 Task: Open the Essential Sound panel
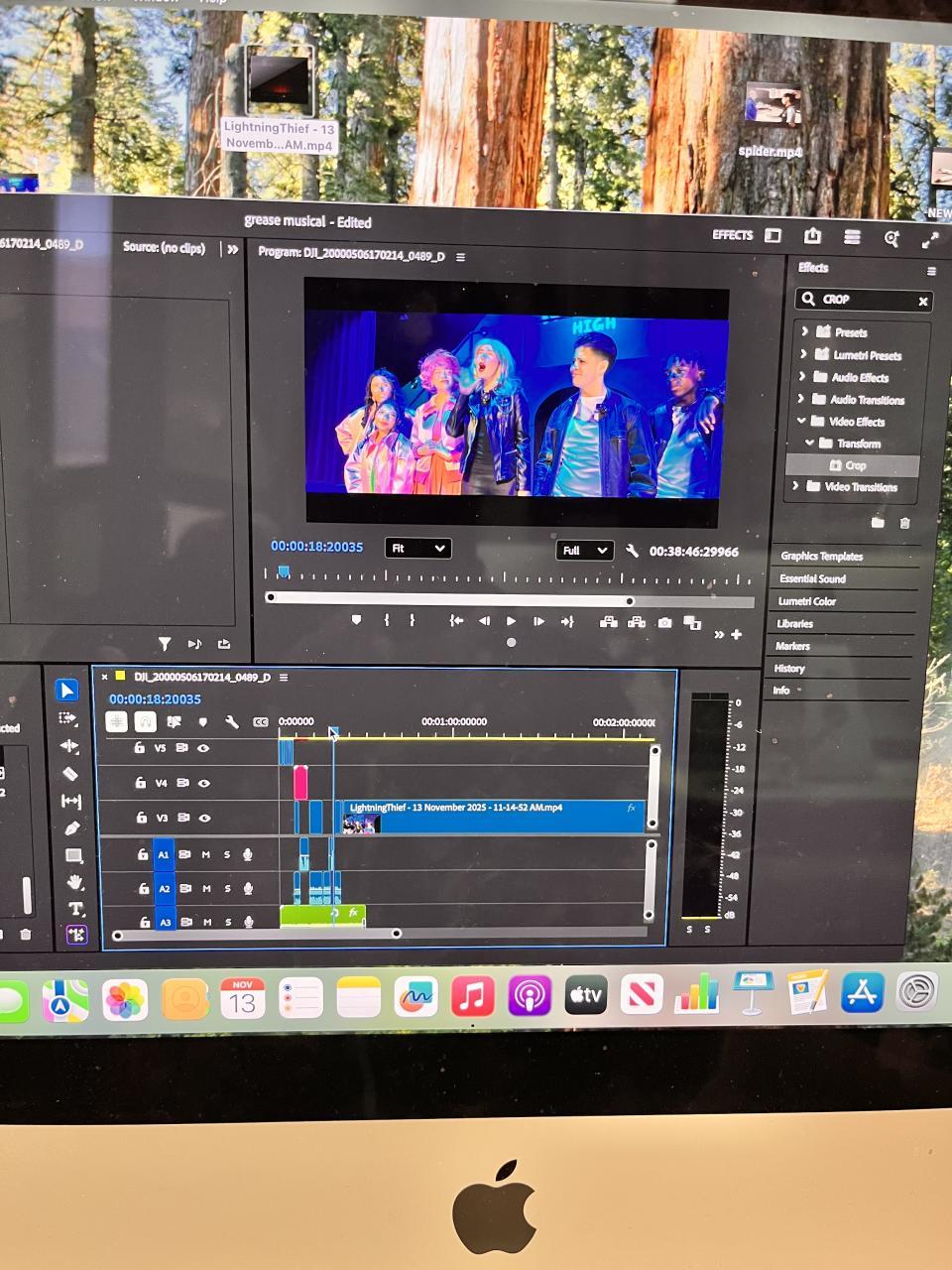pyautogui.click(x=812, y=578)
